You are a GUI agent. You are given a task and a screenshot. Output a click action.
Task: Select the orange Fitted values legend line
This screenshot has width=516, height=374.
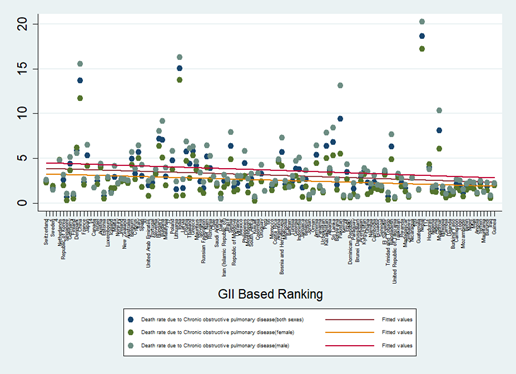tap(350, 332)
